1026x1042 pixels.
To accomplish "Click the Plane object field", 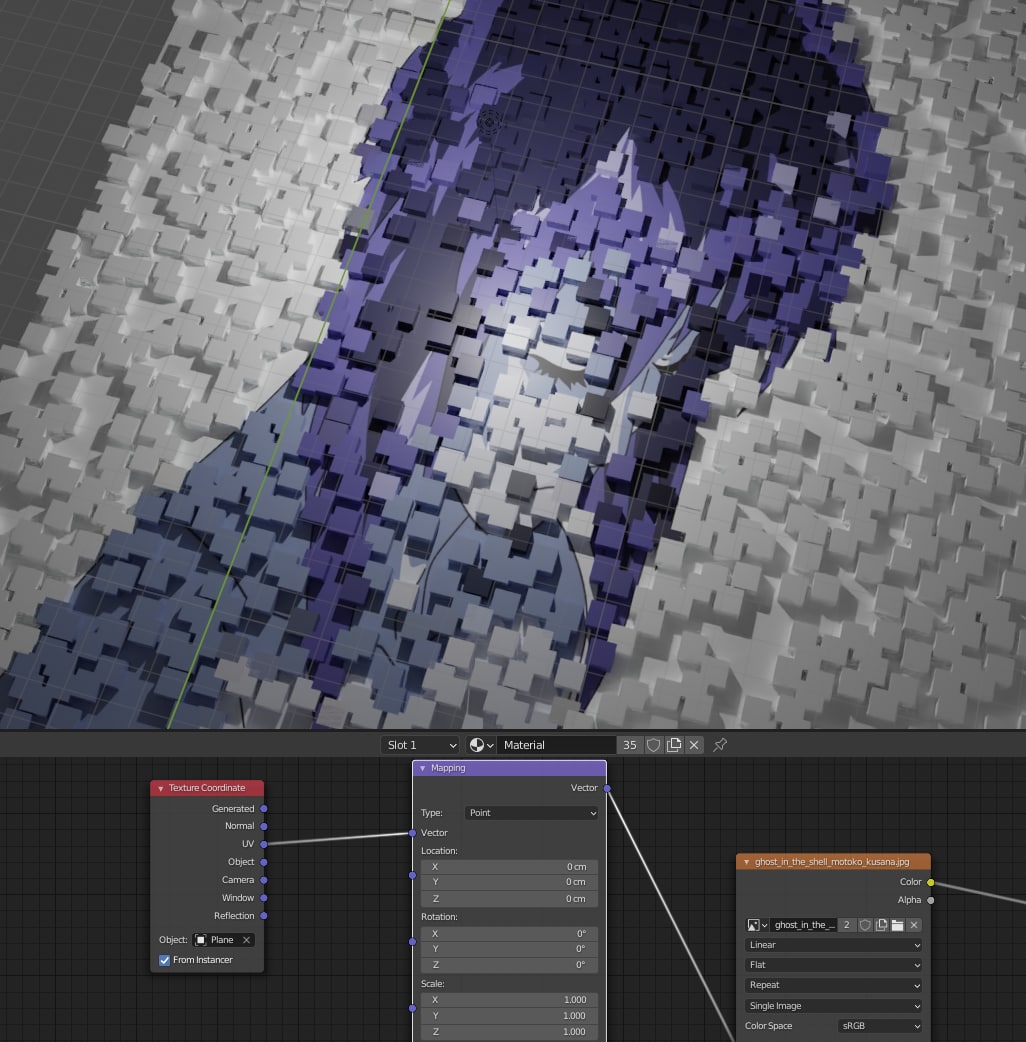I will pyautogui.click(x=223, y=940).
